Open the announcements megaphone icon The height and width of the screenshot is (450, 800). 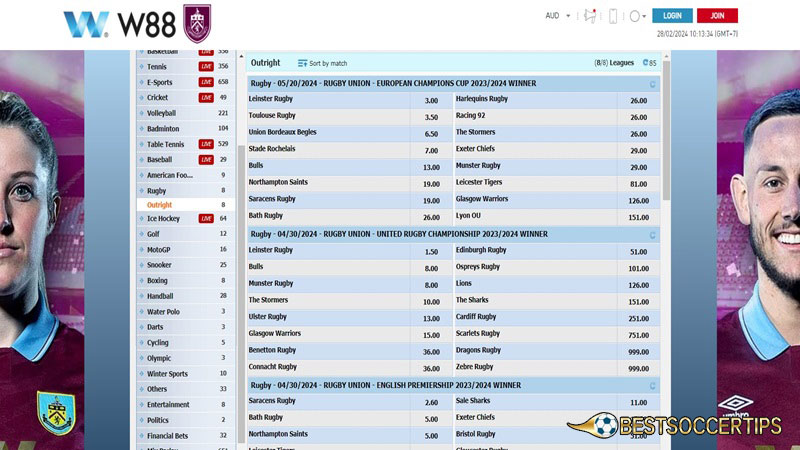click(x=590, y=16)
